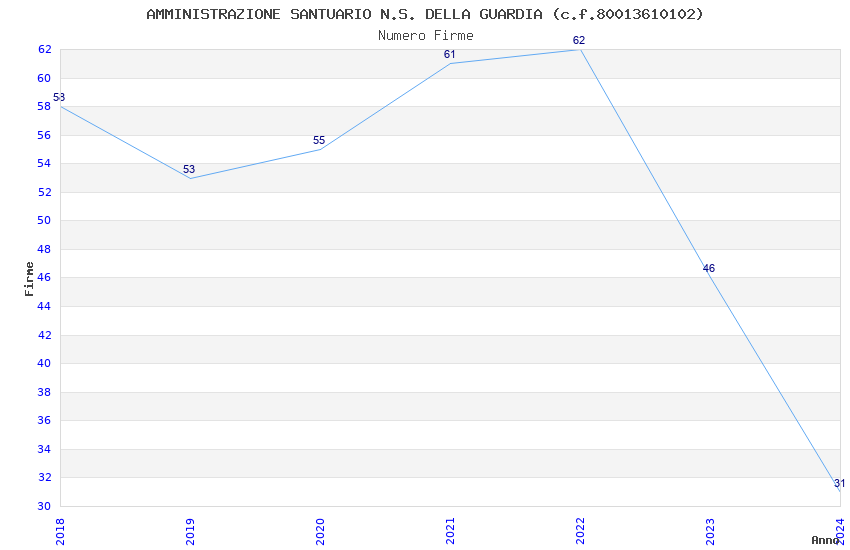This screenshot has width=850, height=550.
Task: Select data label 53 on the 2019 point
Action: click(x=189, y=169)
